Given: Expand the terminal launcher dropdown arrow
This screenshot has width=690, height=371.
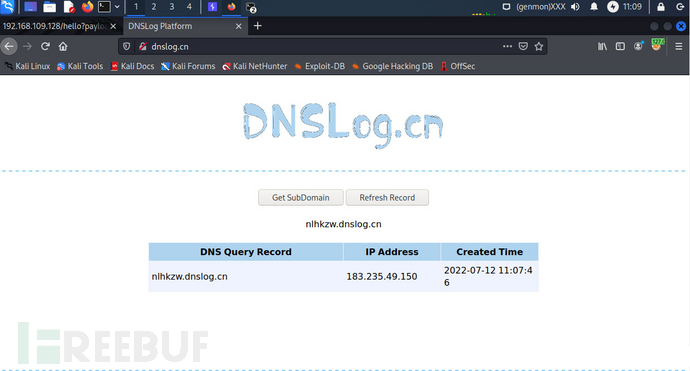Looking at the screenshot, I should (x=117, y=7).
